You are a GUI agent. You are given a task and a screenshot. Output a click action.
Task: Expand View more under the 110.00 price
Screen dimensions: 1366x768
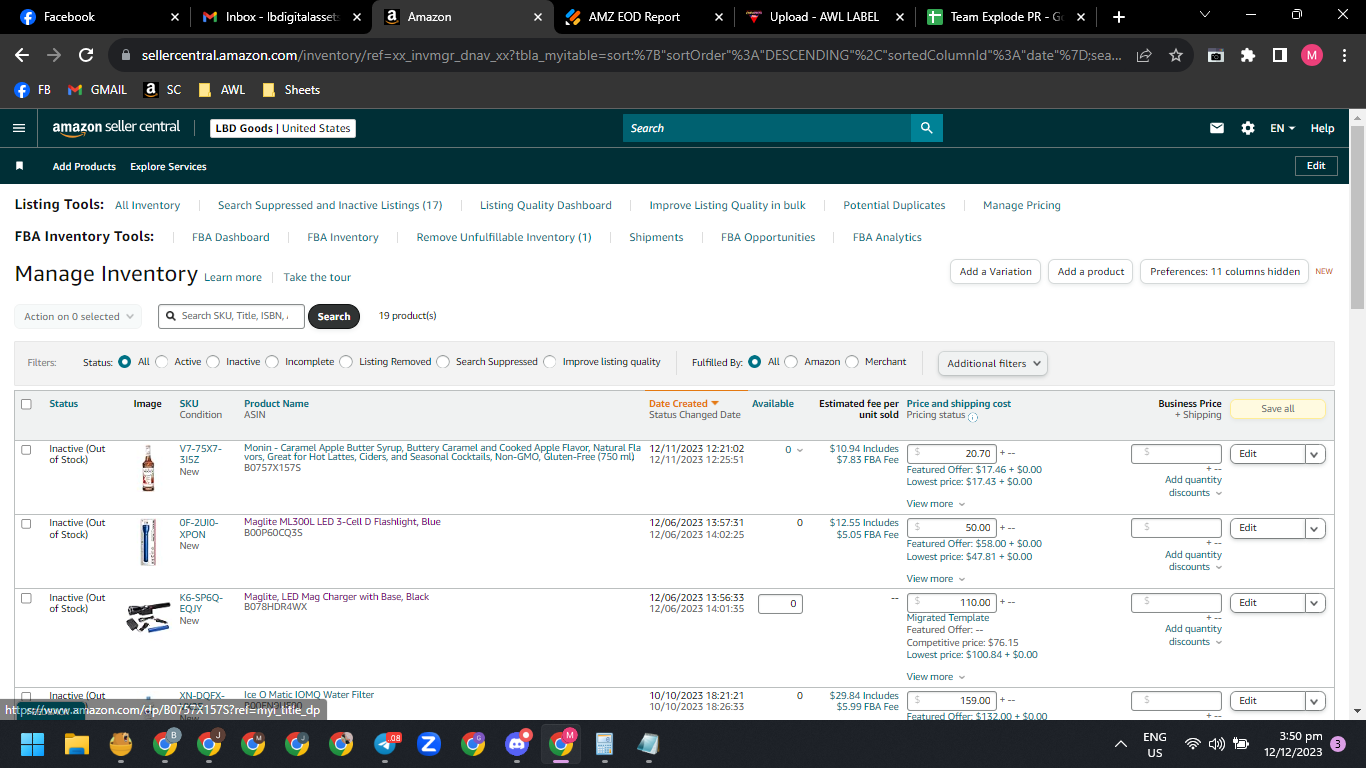pyautogui.click(x=936, y=677)
